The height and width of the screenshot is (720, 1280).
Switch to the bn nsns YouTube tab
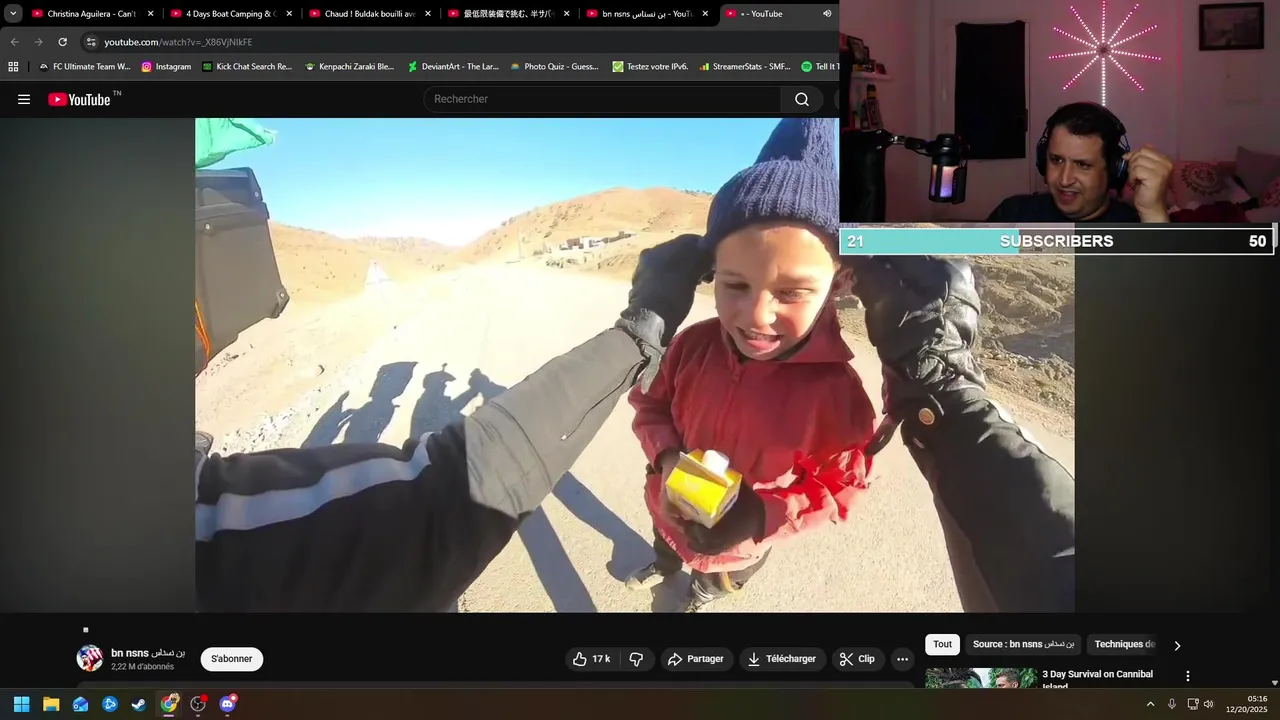click(647, 14)
